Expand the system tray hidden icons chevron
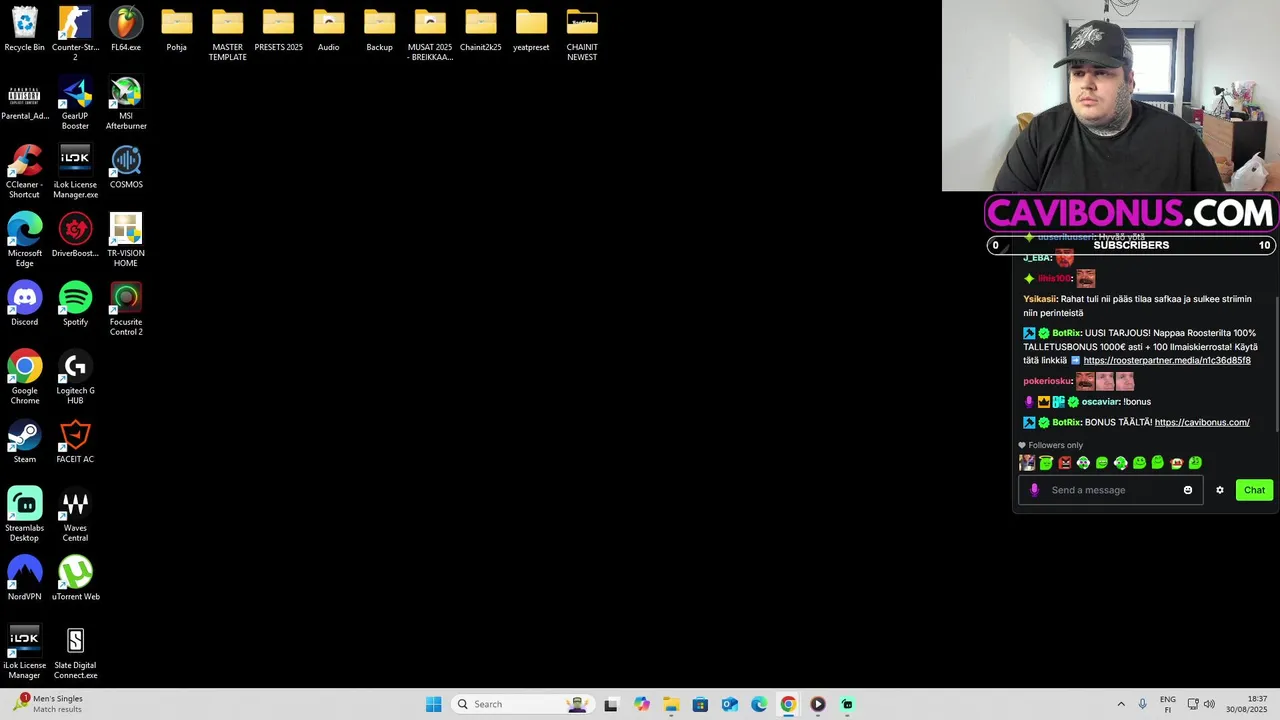Viewport: 1280px width, 720px height. [x=1120, y=704]
